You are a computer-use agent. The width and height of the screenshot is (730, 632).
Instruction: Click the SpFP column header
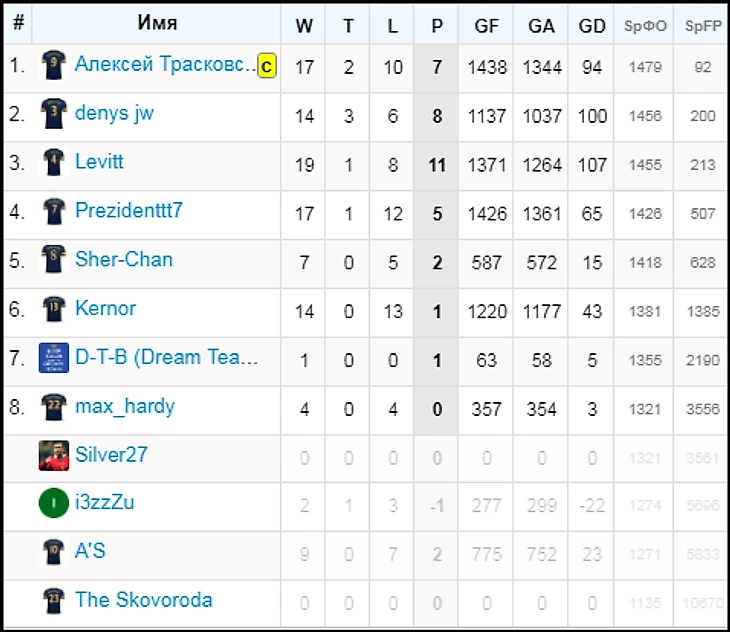click(702, 26)
